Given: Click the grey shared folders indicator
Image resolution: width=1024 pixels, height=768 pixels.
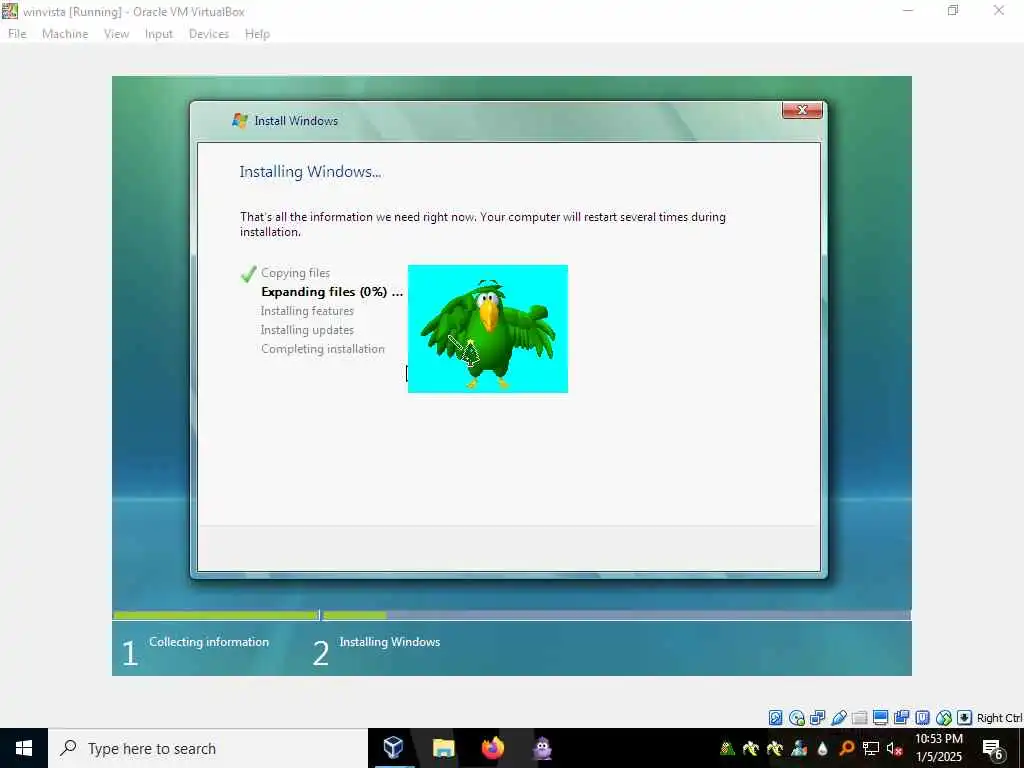Looking at the screenshot, I should [x=859, y=718].
